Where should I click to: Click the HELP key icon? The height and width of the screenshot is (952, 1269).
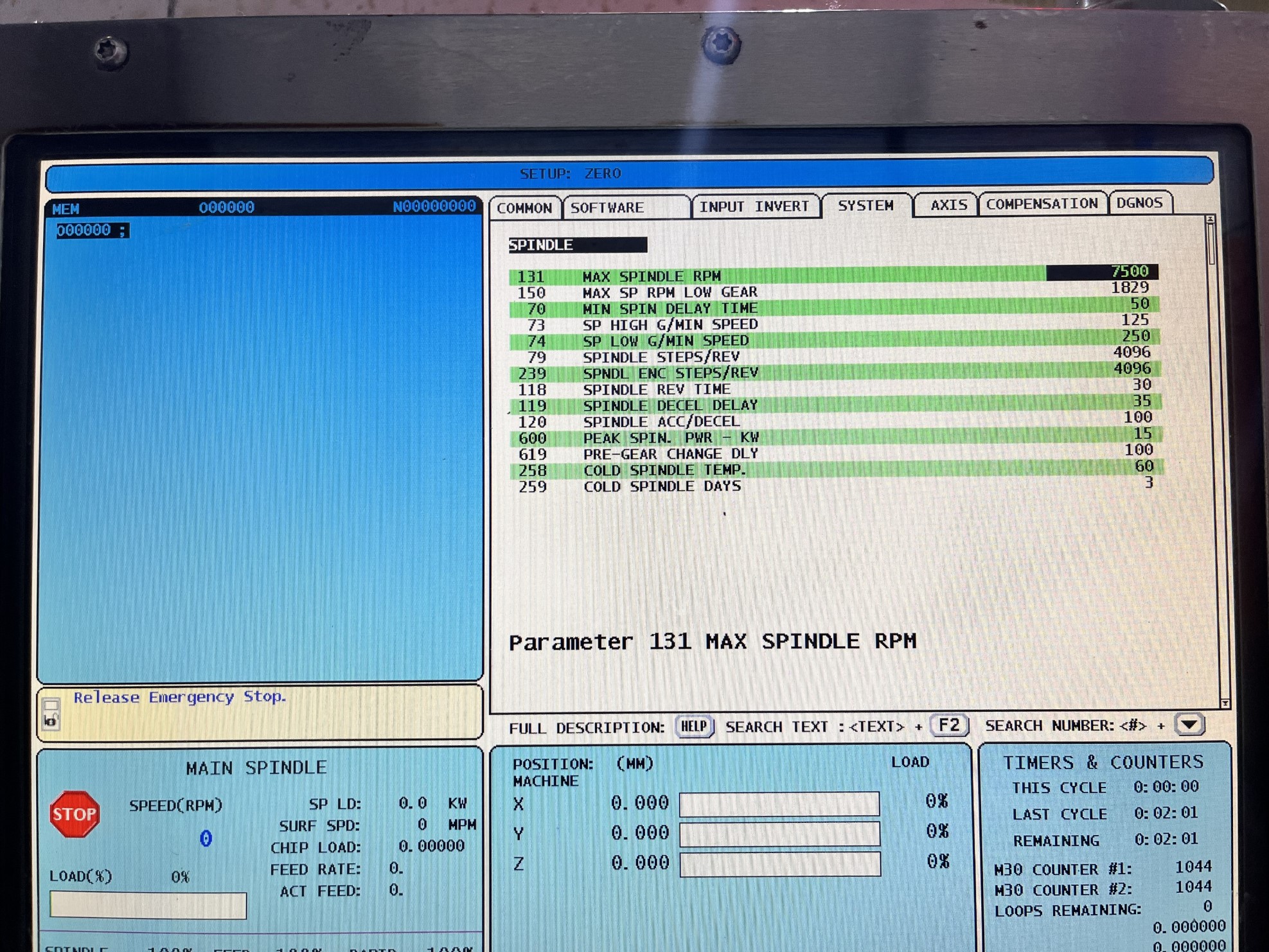point(694,727)
